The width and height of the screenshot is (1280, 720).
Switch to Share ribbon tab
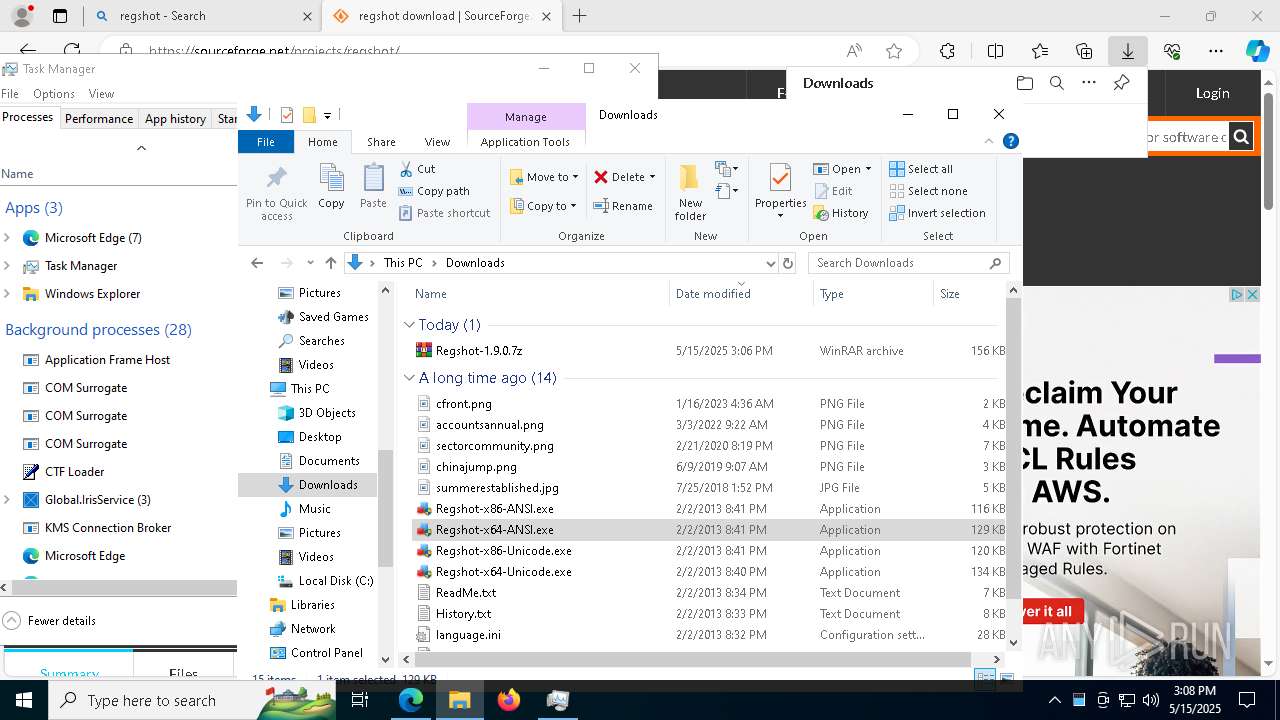click(381, 142)
